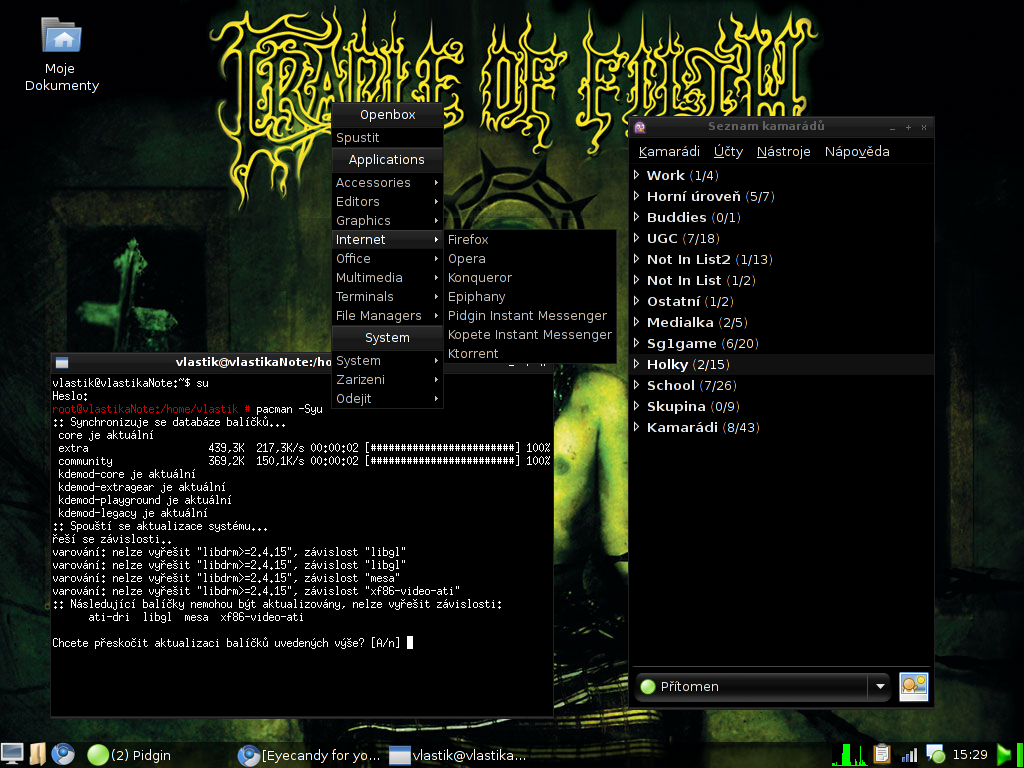The height and width of the screenshot is (768, 1024).
Task: Expand the Skupina buddy group
Action: (x=637, y=406)
